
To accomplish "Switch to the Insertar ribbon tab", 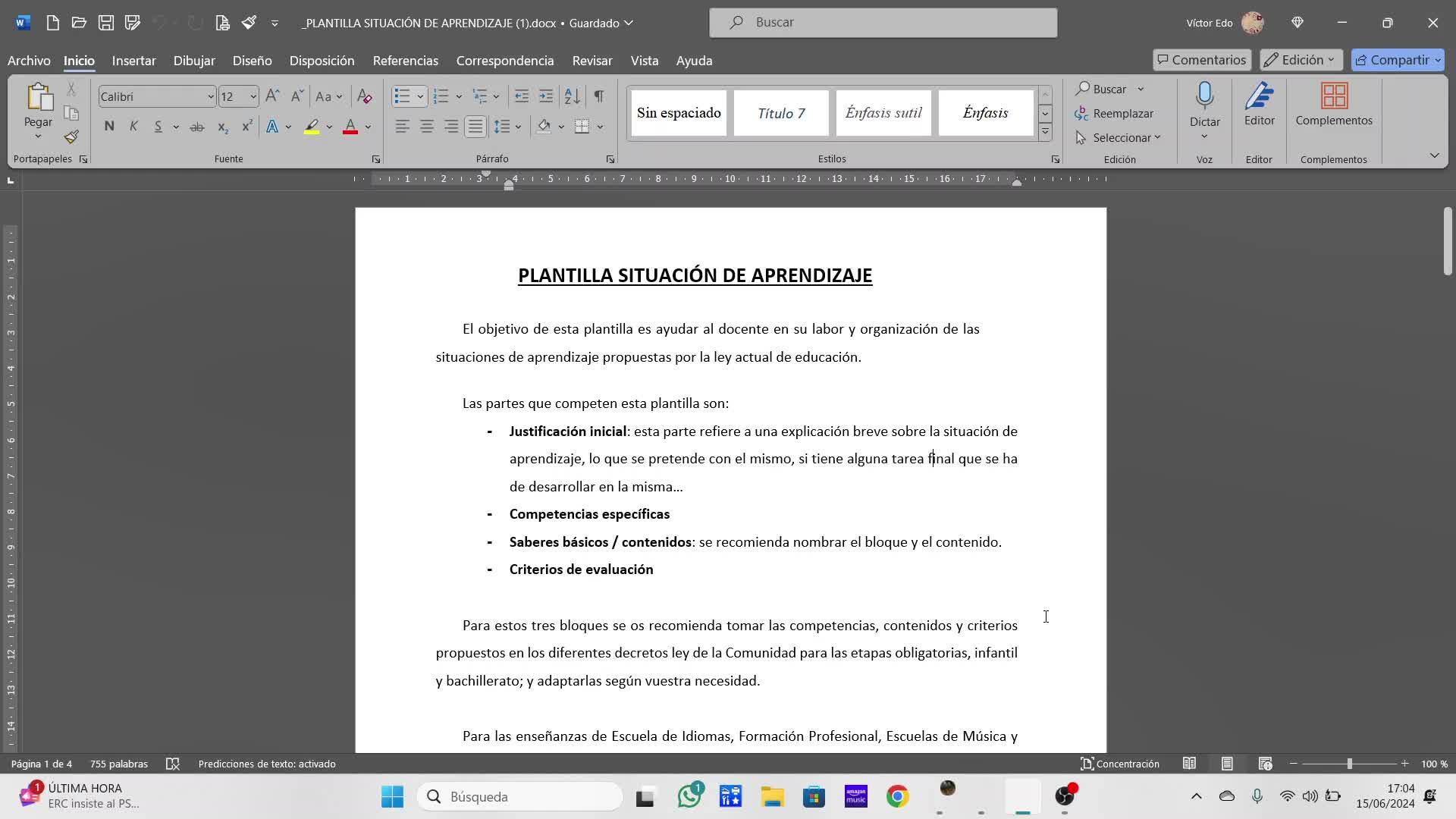I will [133, 61].
